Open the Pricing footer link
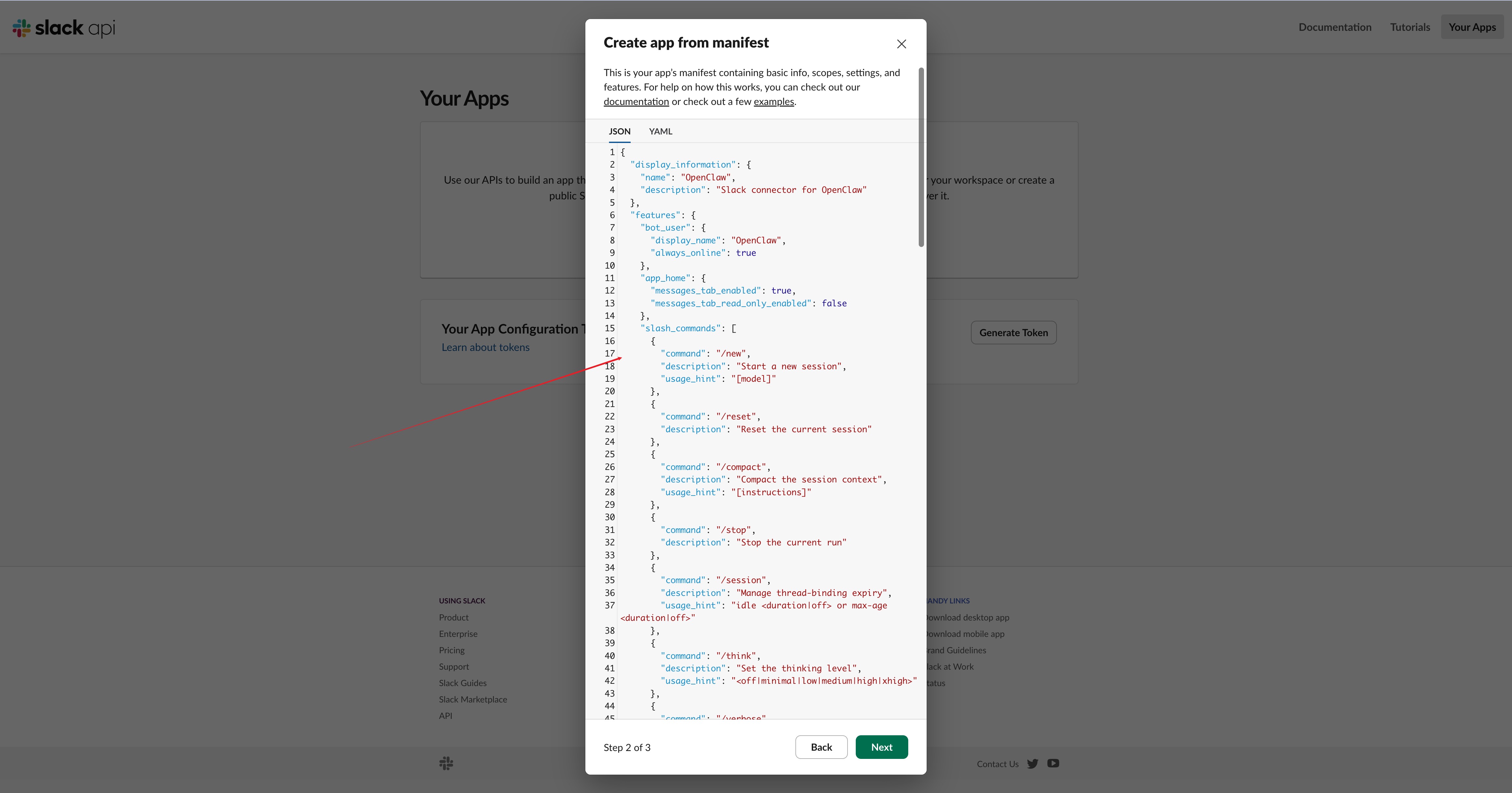This screenshot has height=793, width=1512. [x=452, y=650]
